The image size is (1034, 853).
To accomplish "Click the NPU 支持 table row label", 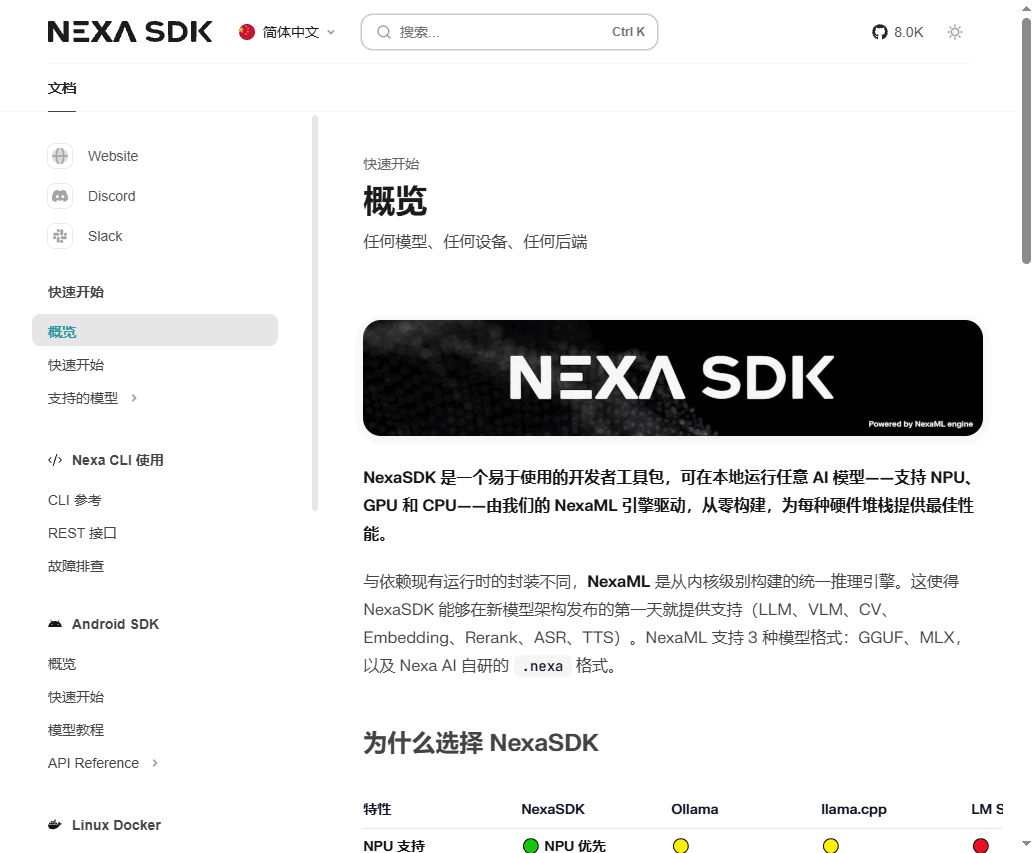I will [x=394, y=846].
